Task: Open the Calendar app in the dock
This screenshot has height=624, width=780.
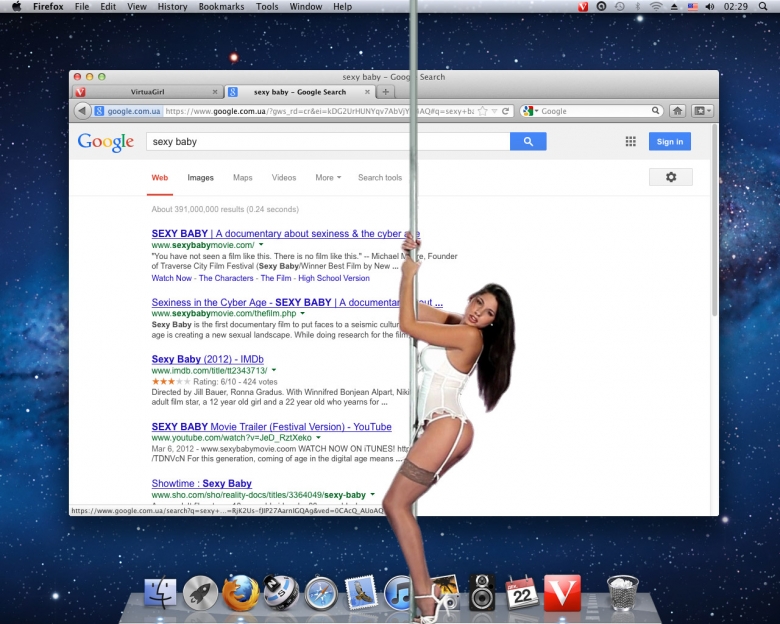Action: [x=522, y=592]
